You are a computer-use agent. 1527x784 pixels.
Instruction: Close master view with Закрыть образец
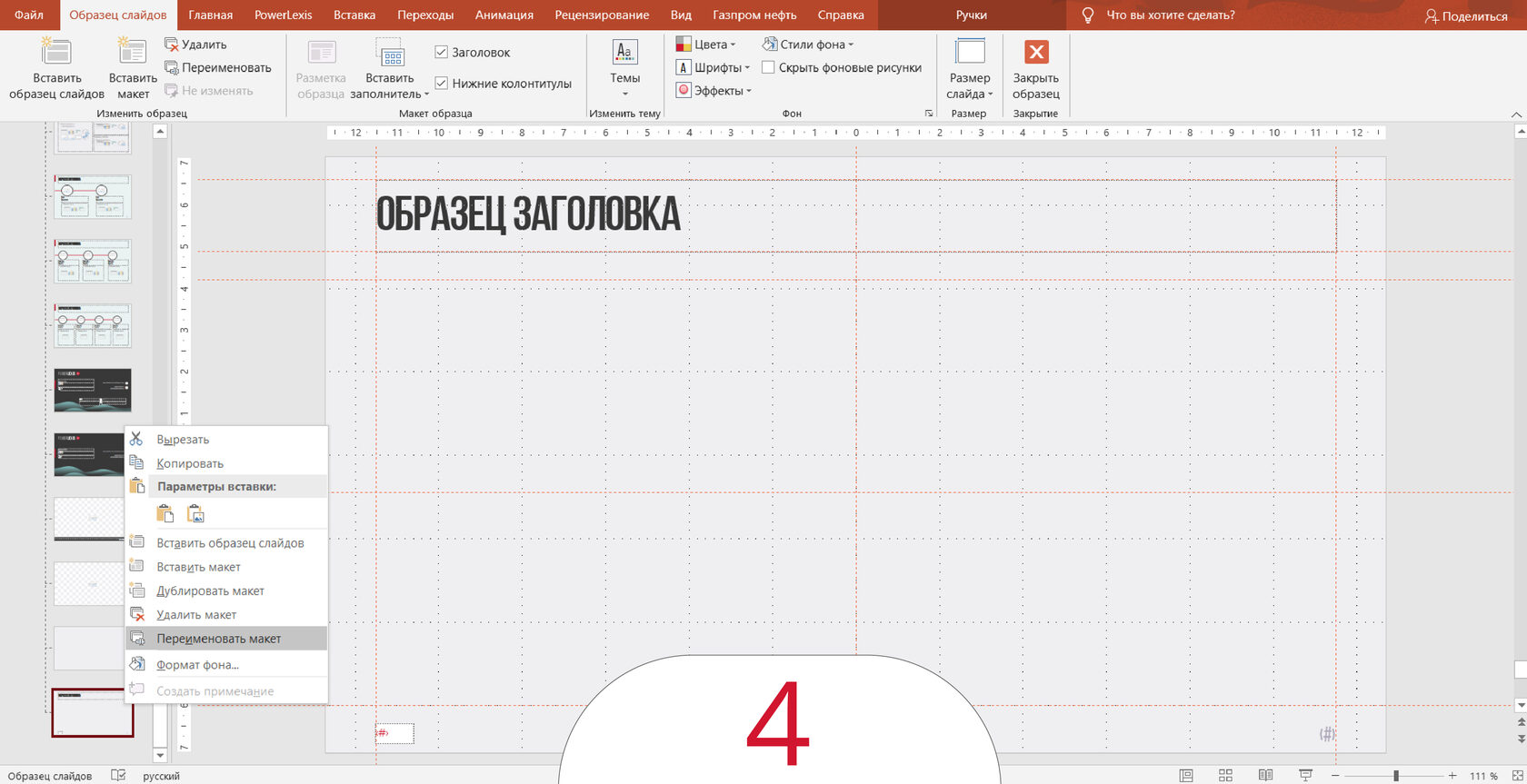coord(1036,70)
